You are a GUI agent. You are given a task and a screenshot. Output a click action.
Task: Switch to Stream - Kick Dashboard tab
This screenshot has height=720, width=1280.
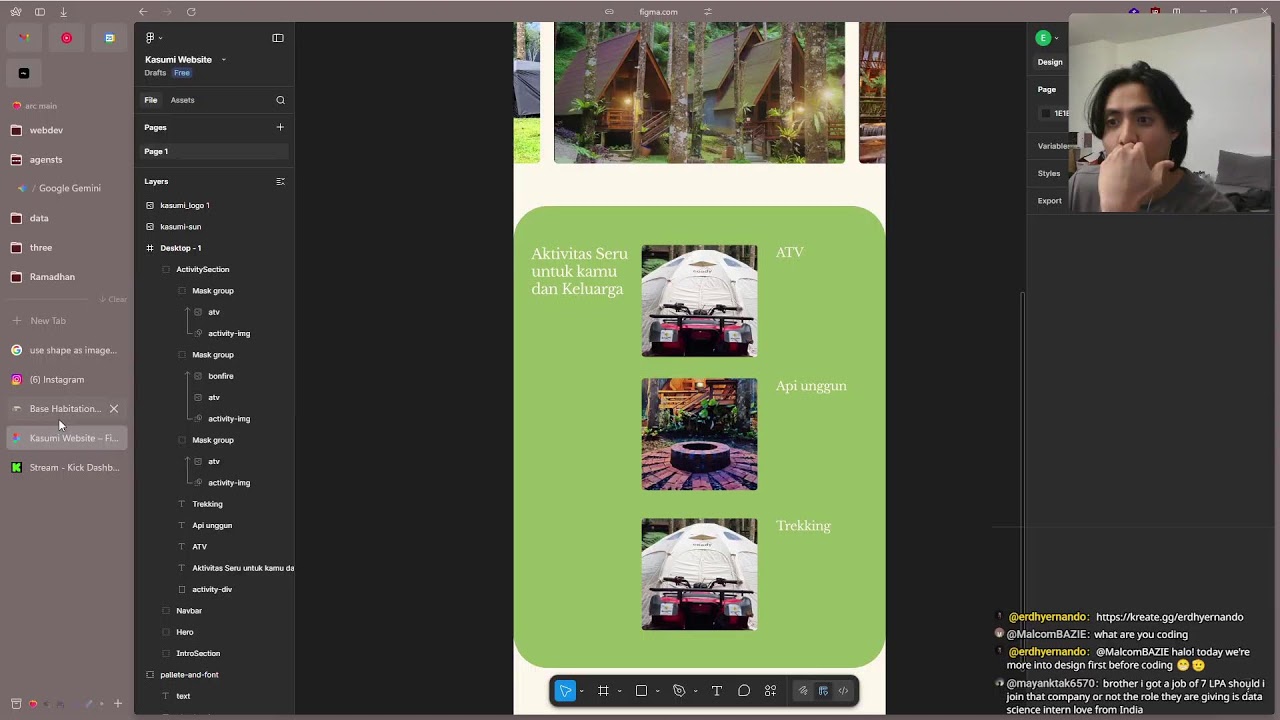coord(67,468)
